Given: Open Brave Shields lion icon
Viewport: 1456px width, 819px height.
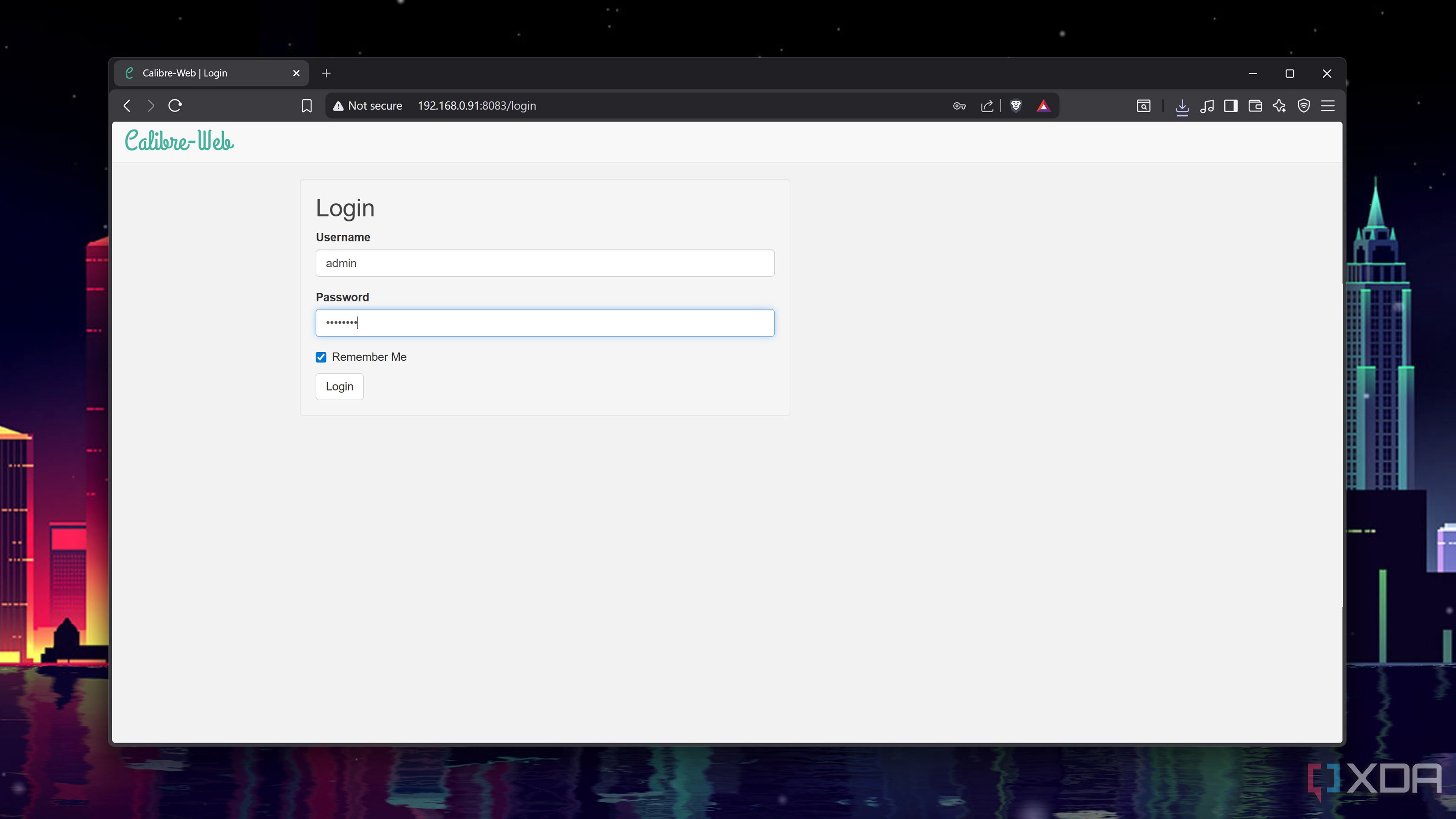Looking at the screenshot, I should (1016, 106).
